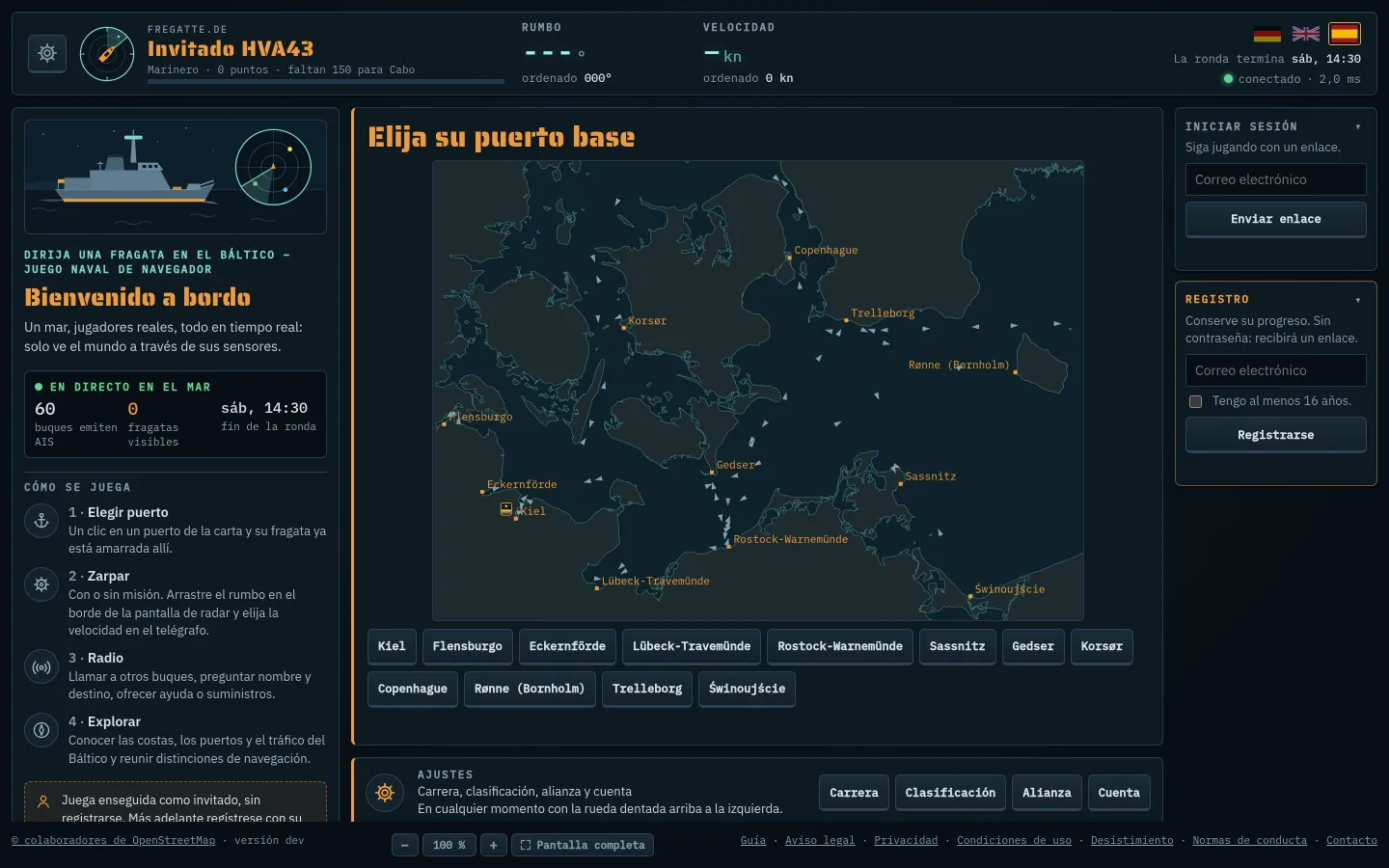Image resolution: width=1389 pixels, height=868 pixels.
Task: Click the radio waves icon beside Radio
Action: point(41,666)
